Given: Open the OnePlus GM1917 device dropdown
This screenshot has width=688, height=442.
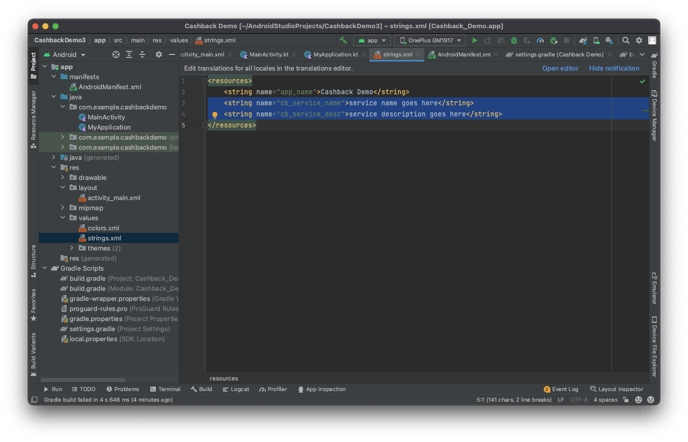Looking at the screenshot, I should 429,40.
